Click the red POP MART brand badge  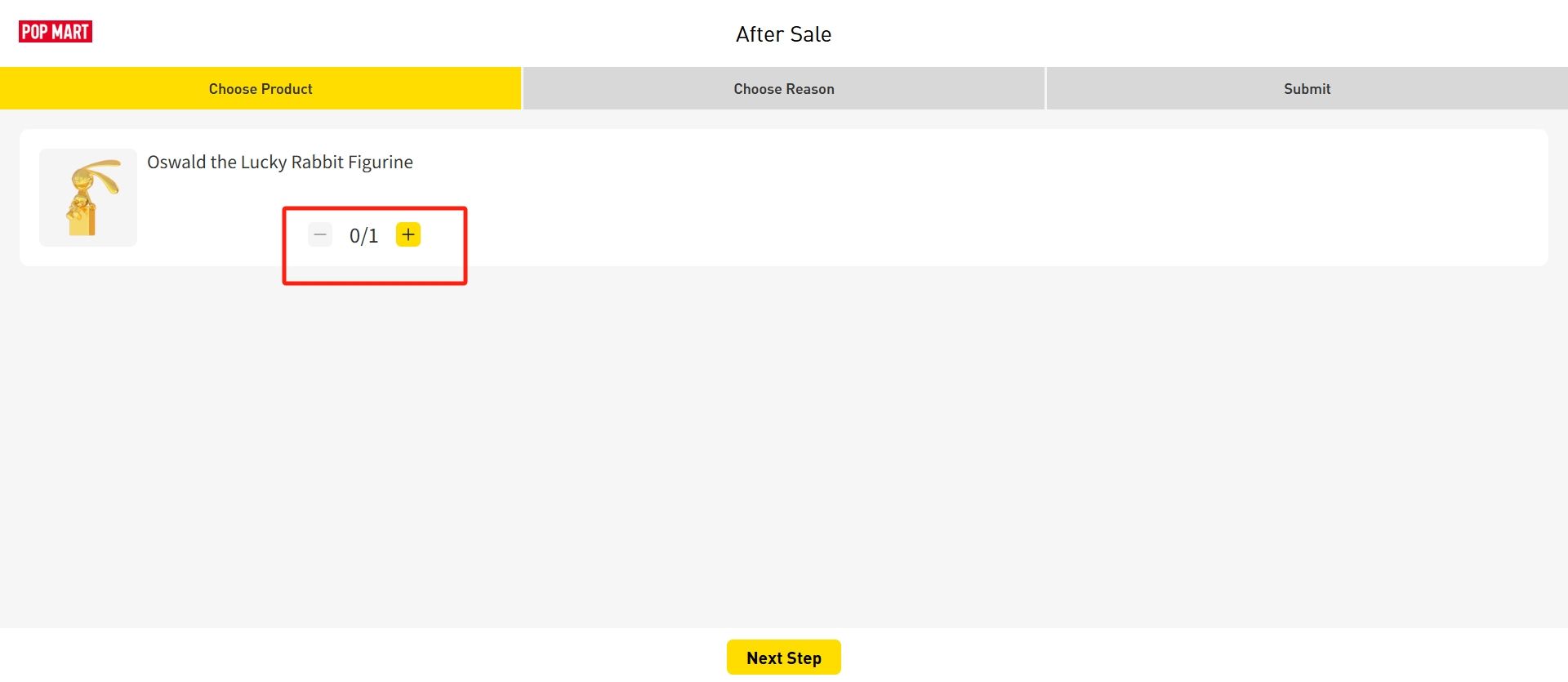(56, 32)
